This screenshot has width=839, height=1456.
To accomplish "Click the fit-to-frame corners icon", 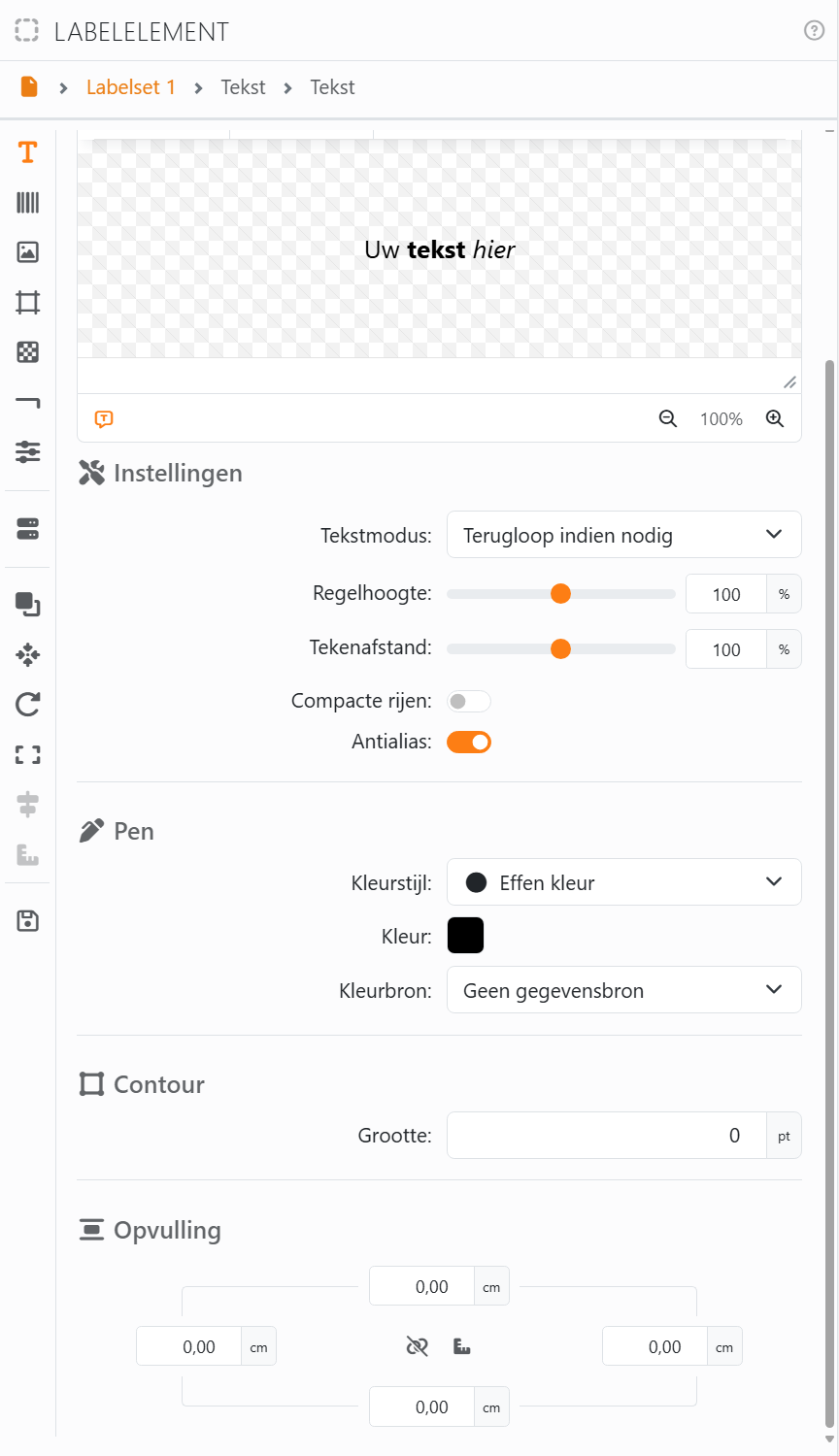I will [28, 755].
